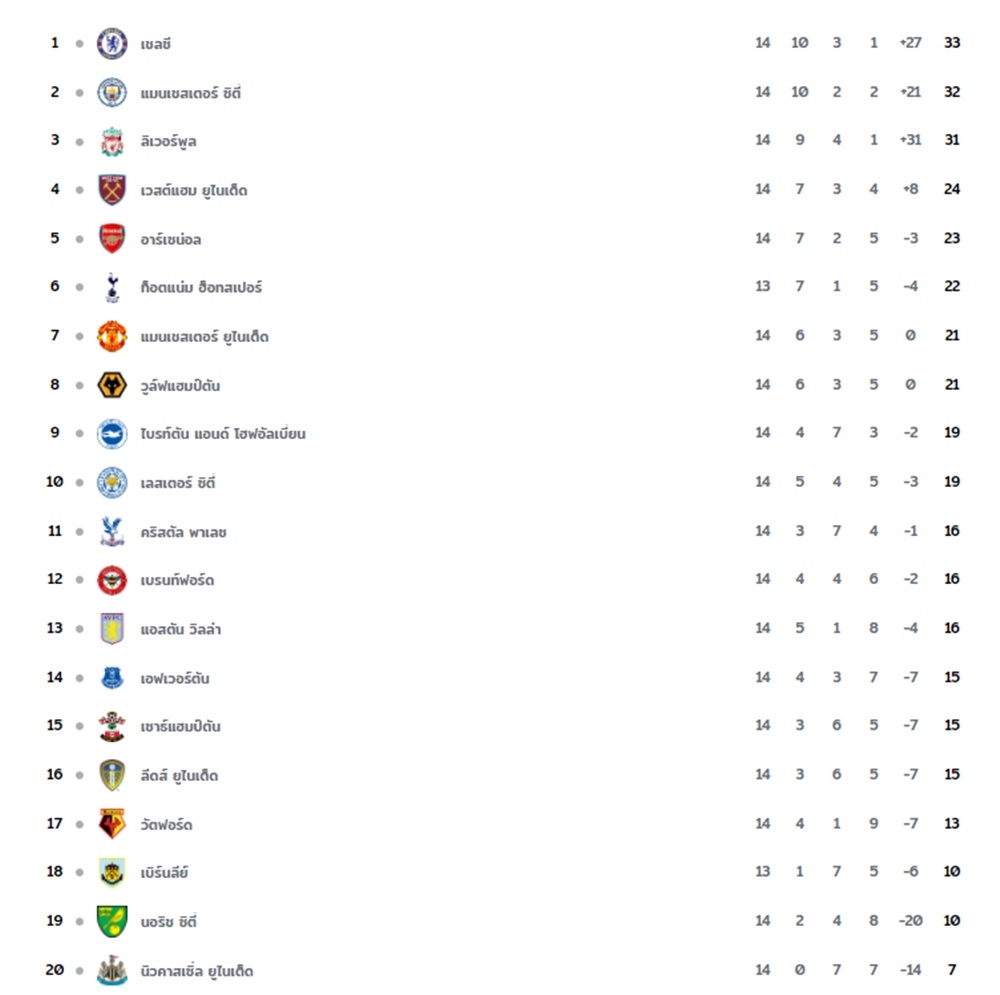Click the points value 33 for Chelsea
Image resolution: width=1000 pixels, height=995 pixels.
(x=952, y=43)
